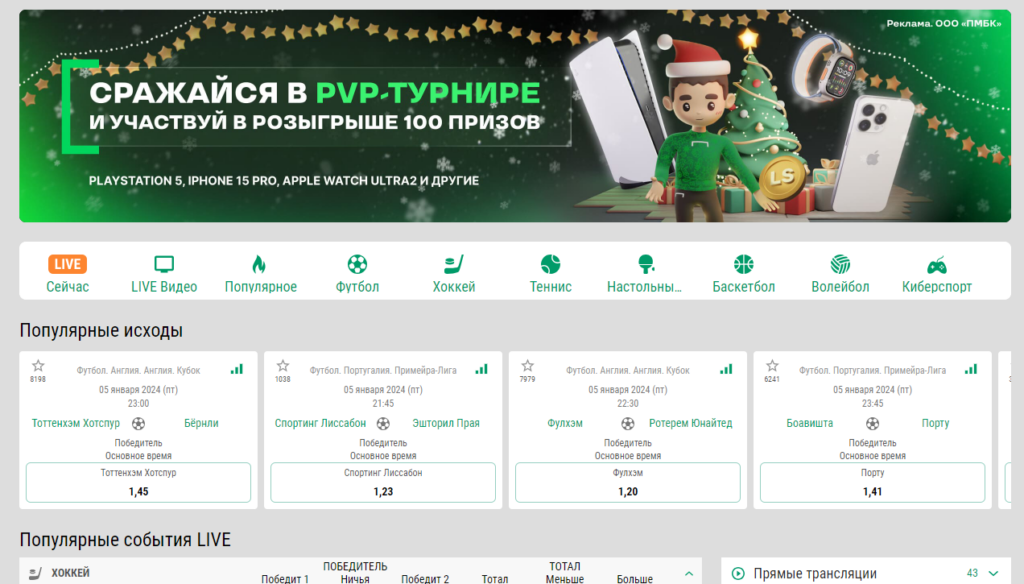
Task: Click the basketball icon above Баскетбол
Action: coord(743,264)
